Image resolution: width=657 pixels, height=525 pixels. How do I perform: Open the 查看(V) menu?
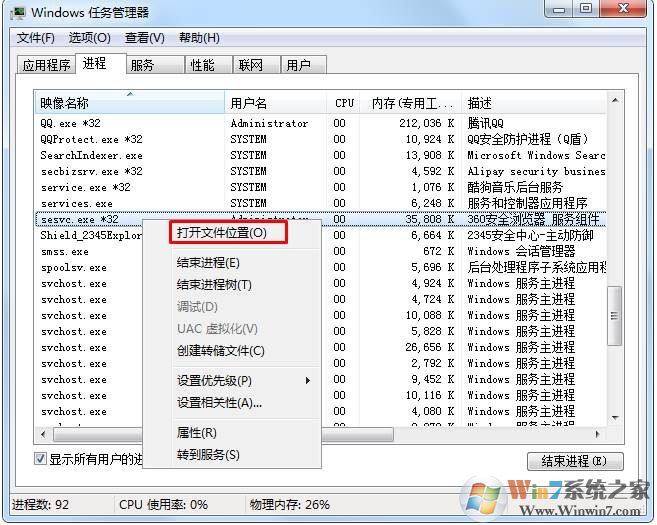click(x=145, y=38)
